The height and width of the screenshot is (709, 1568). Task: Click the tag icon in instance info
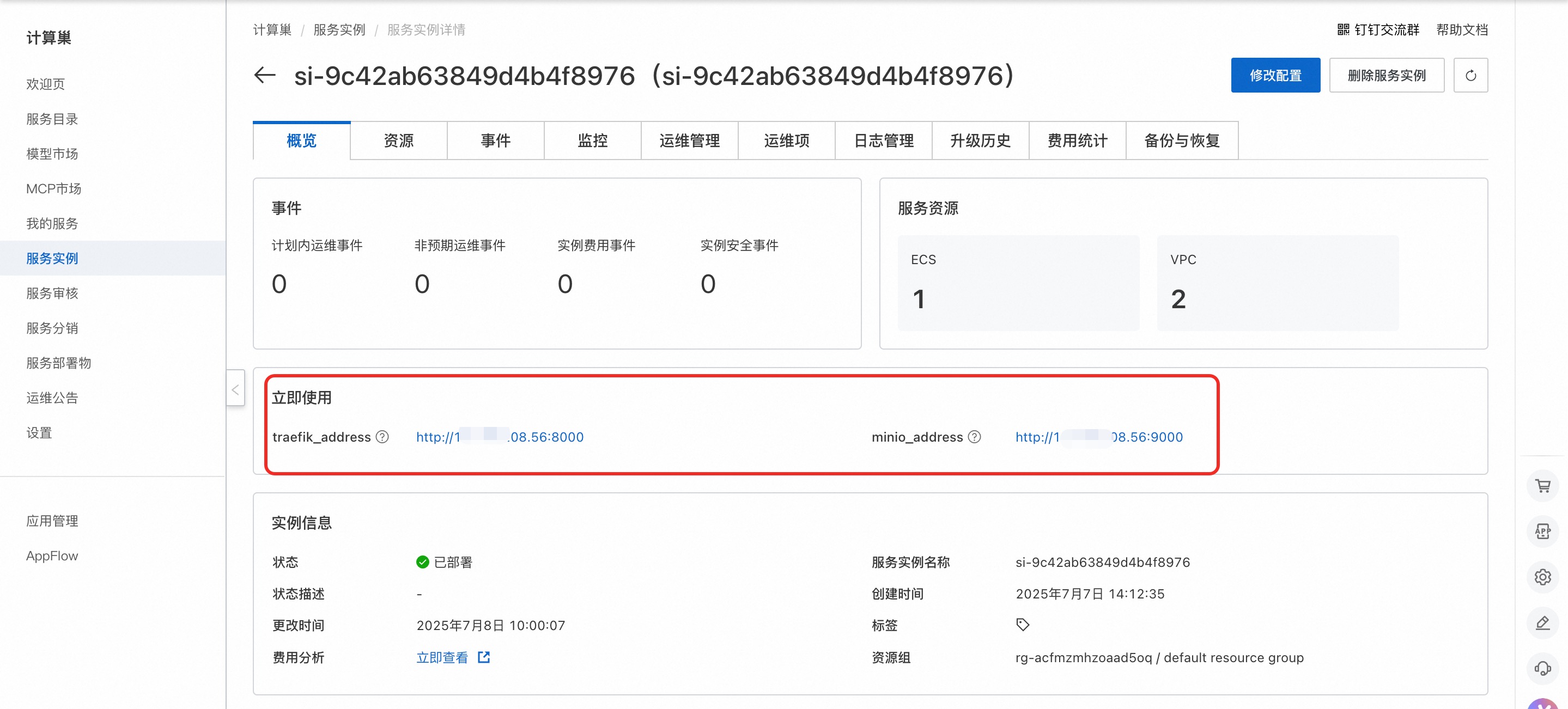pos(1023,625)
